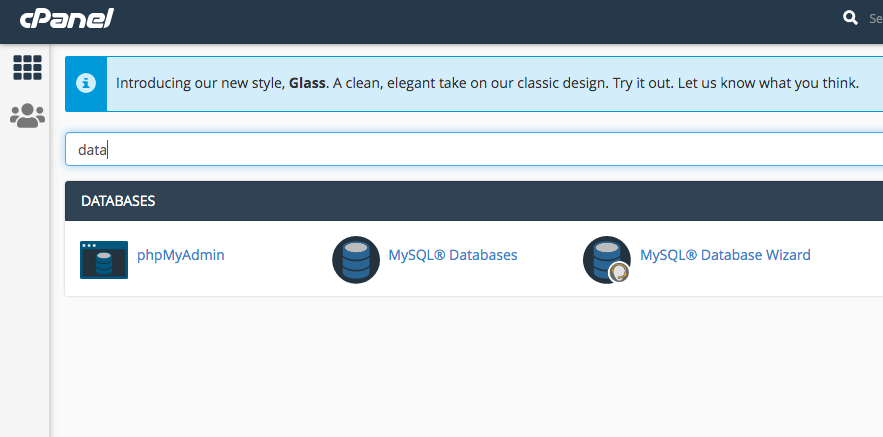The image size is (883, 437).
Task: Open the MySQL Databases cylinder icon
Action: (356, 260)
